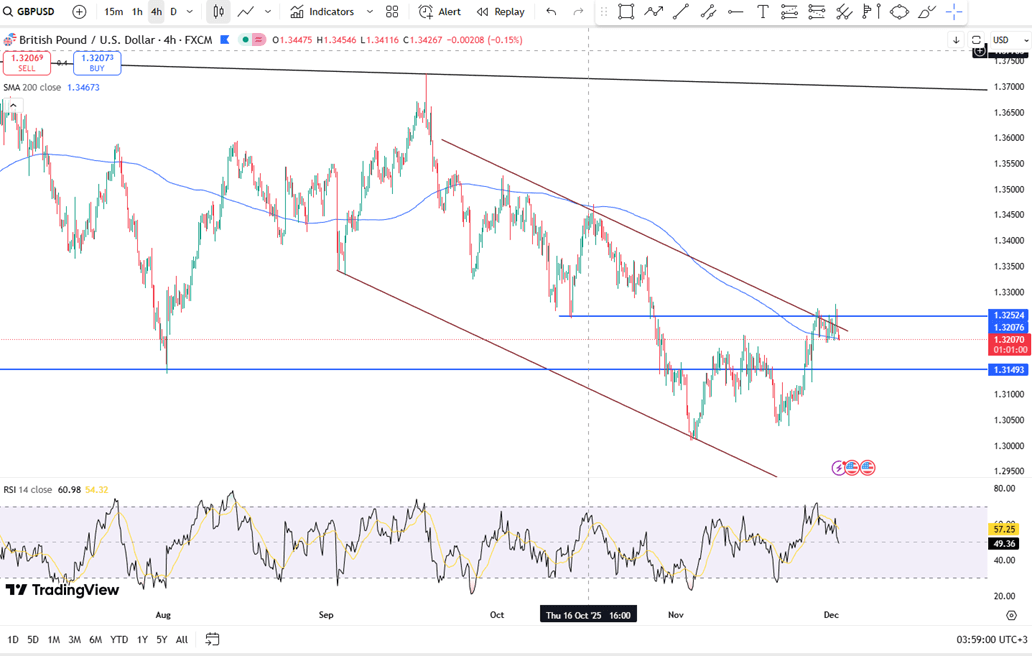Click the crosshair cursor tool
This screenshot has width=1032, height=656.
click(x=954, y=12)
